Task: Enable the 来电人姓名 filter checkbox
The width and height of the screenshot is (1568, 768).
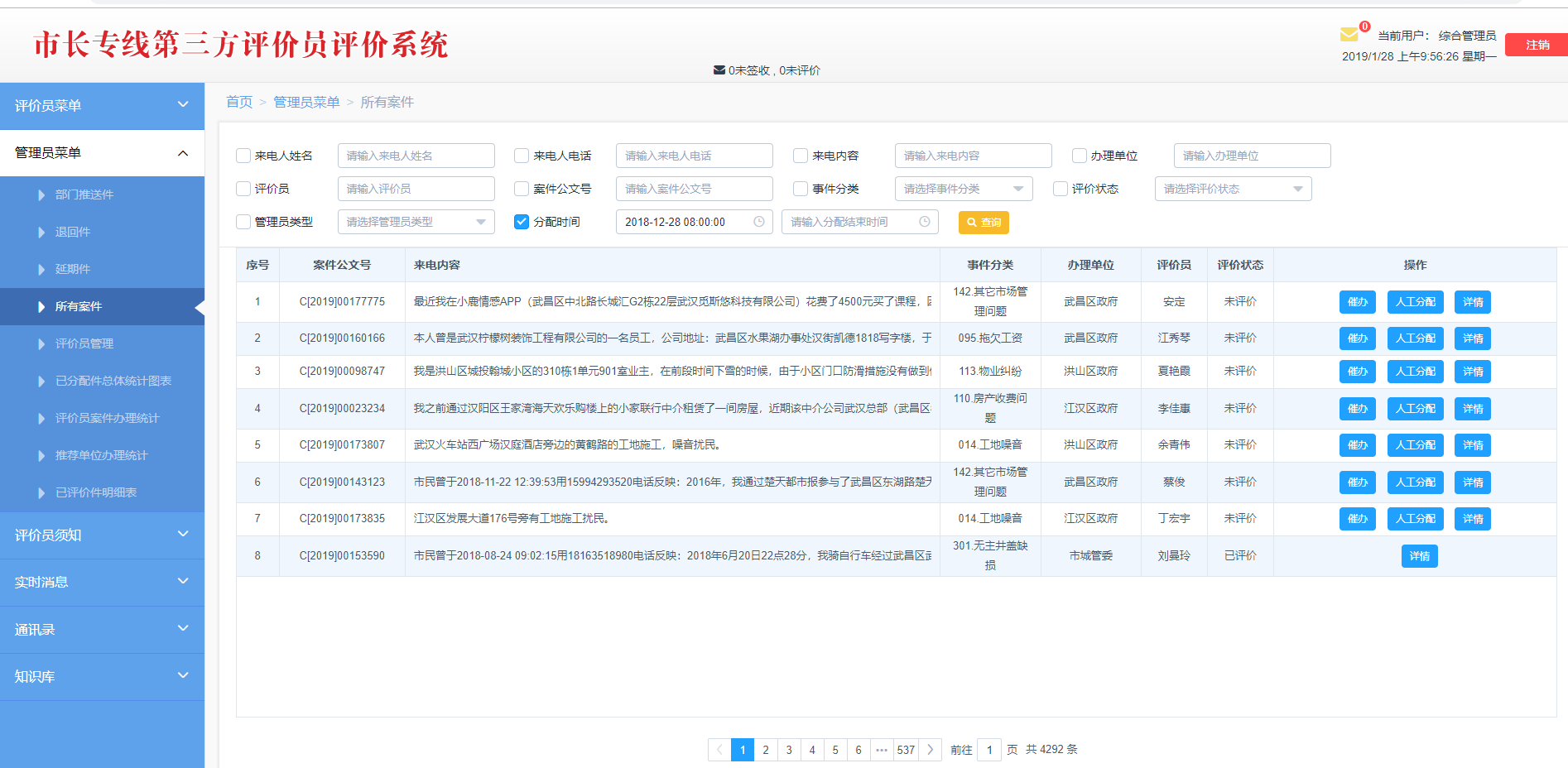Action: (243, 156)
